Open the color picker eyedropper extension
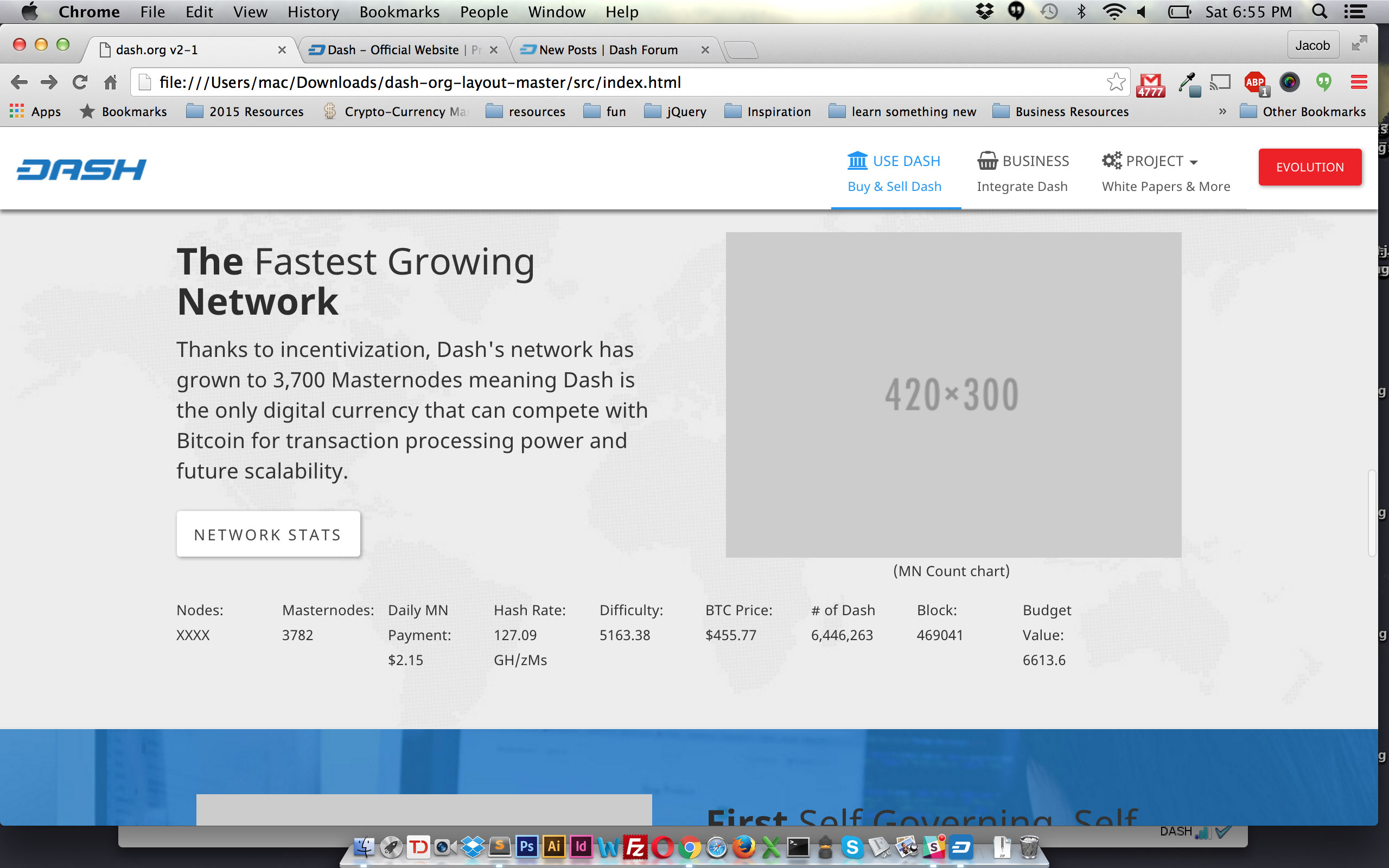This screenshot has height=868, width=1389. [x=1188, y=84]
